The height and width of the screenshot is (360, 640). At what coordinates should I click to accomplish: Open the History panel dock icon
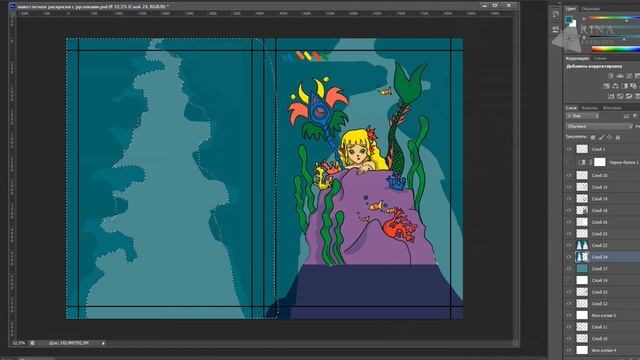pos(556,15)
